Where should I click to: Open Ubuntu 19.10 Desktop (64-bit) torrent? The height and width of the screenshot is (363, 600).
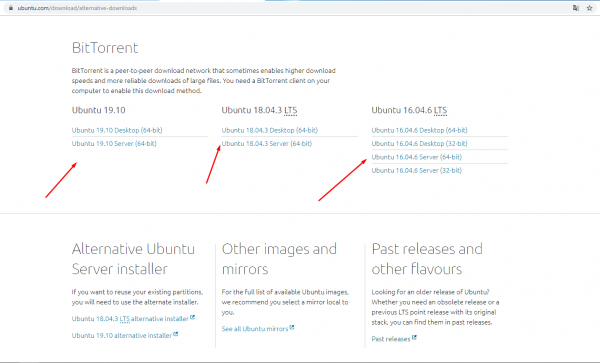point(117,130)
